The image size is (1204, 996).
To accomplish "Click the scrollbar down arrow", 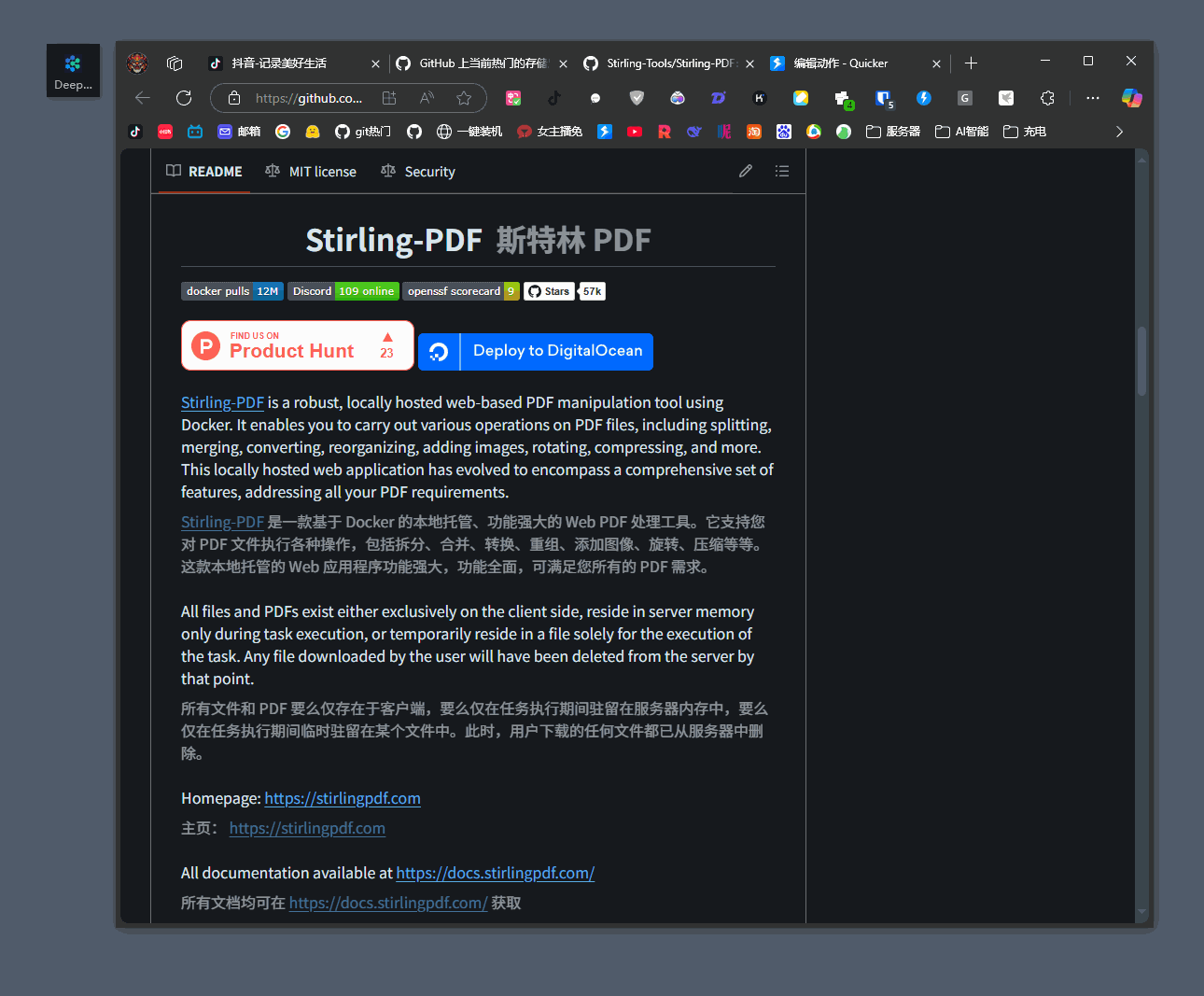I will pos(1141,912).
